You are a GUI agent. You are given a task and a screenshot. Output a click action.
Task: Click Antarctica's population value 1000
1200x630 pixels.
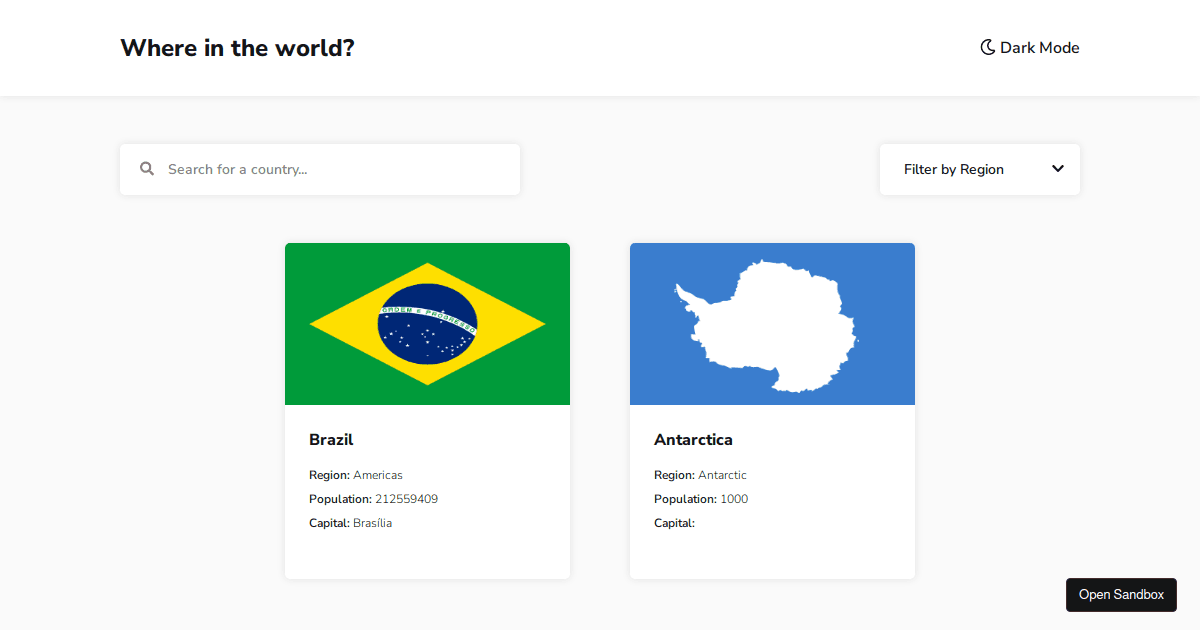click(735, 498)
